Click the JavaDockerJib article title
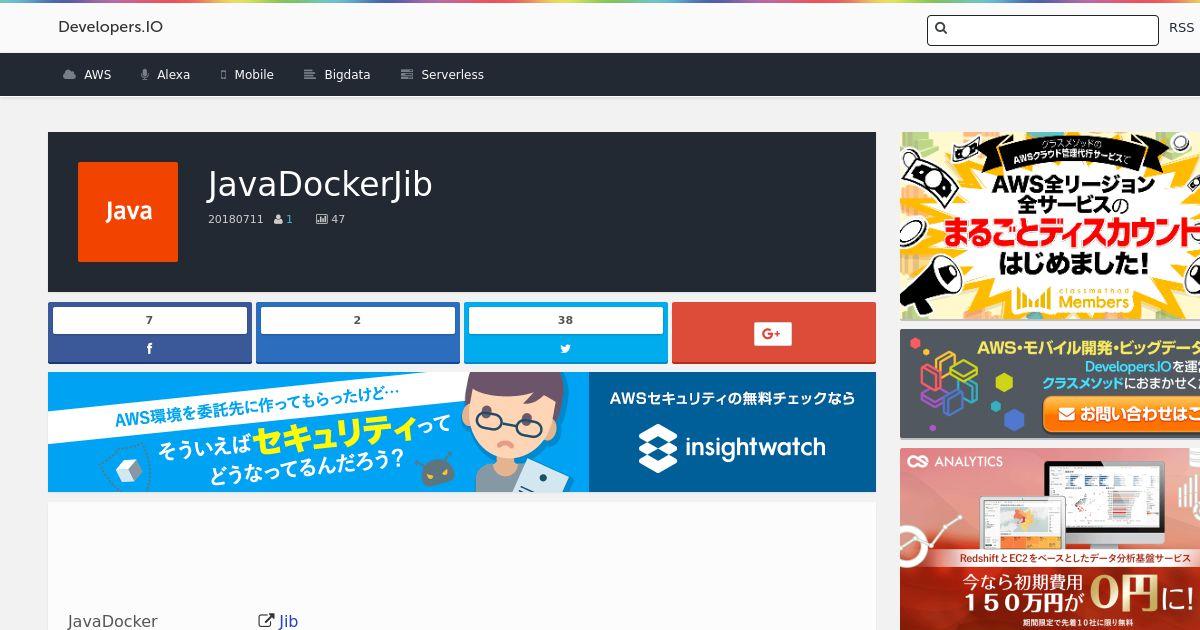Screen dimensions: 1200x630 tap(320, 185)
